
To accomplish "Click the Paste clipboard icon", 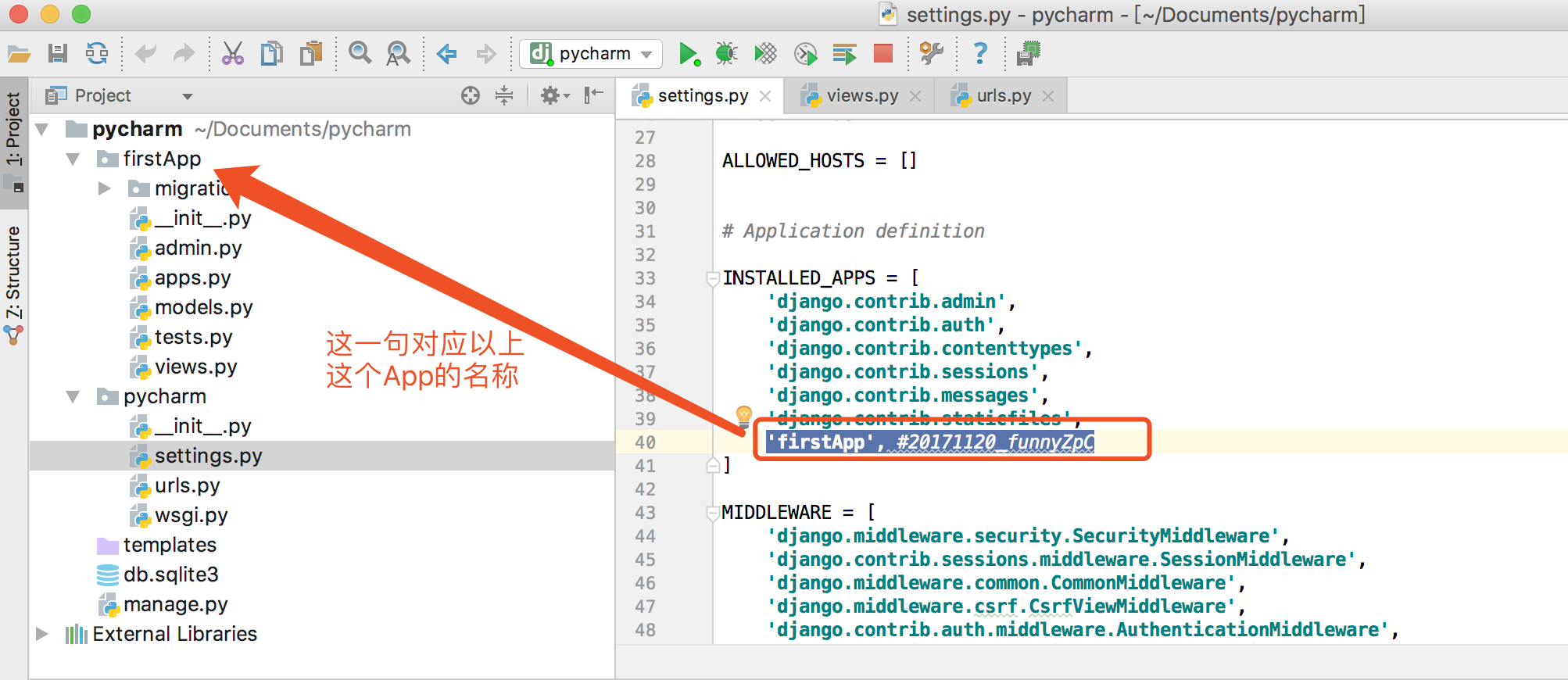I will click(311, 54).
